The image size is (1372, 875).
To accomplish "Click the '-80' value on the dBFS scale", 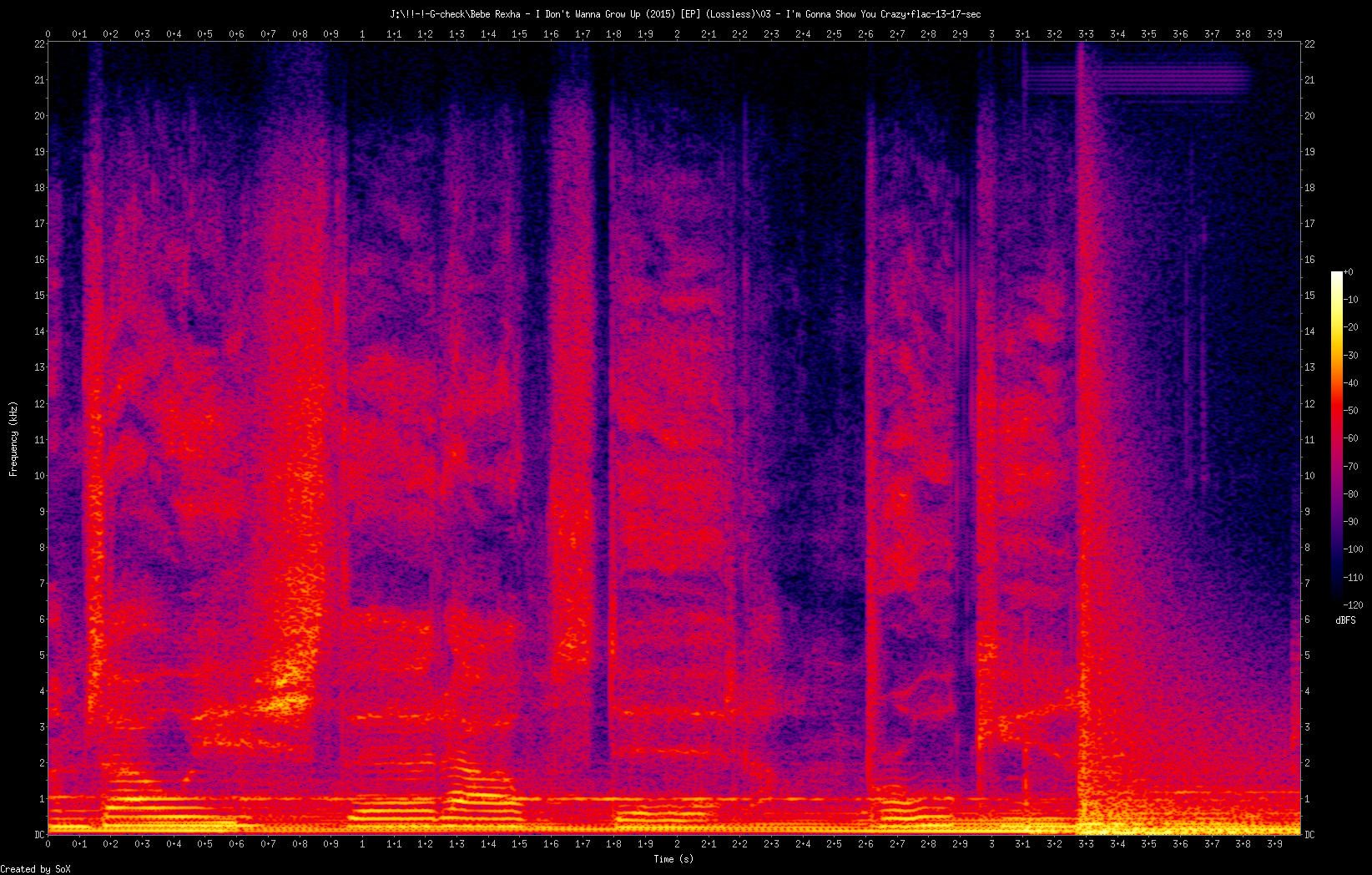I will (1352, 494).
